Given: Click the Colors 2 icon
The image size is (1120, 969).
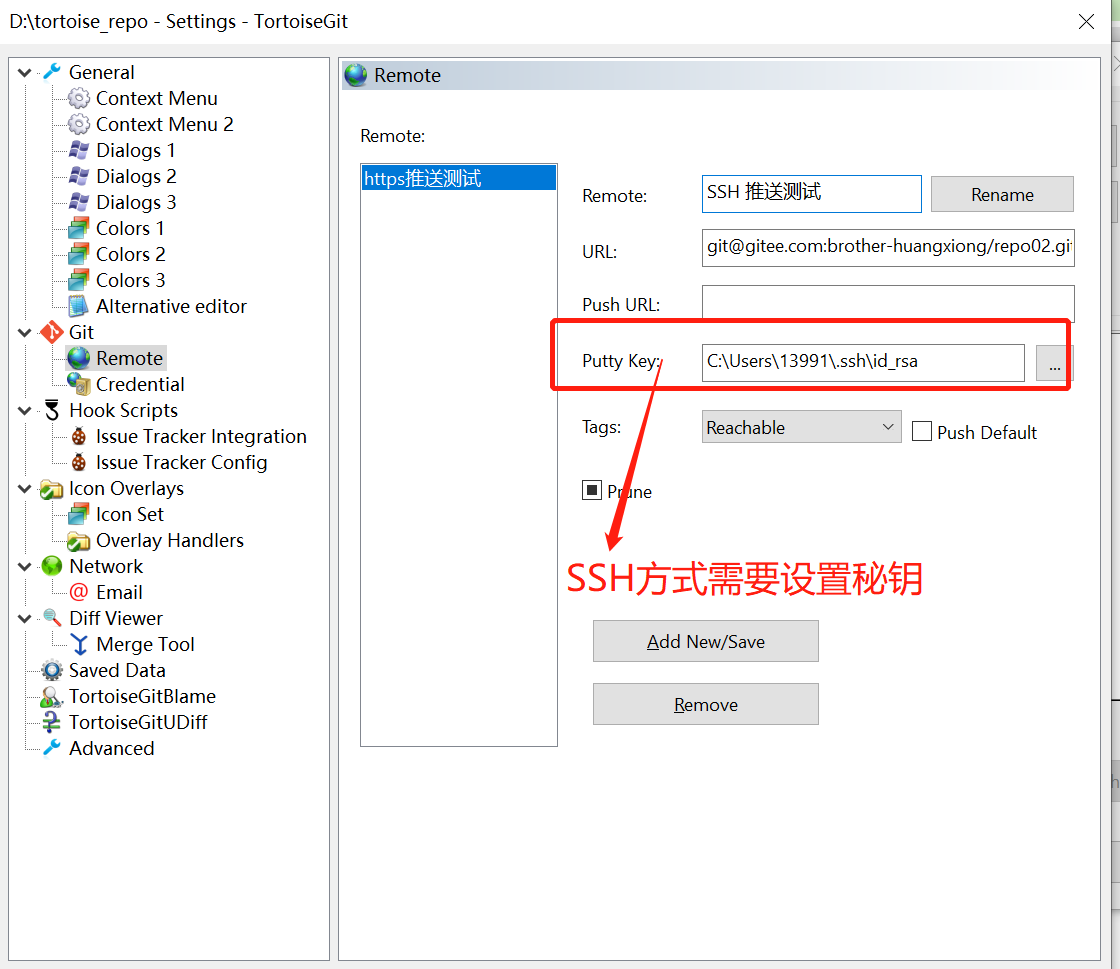Looking at the screenshot, I should (x=79, y=254).
